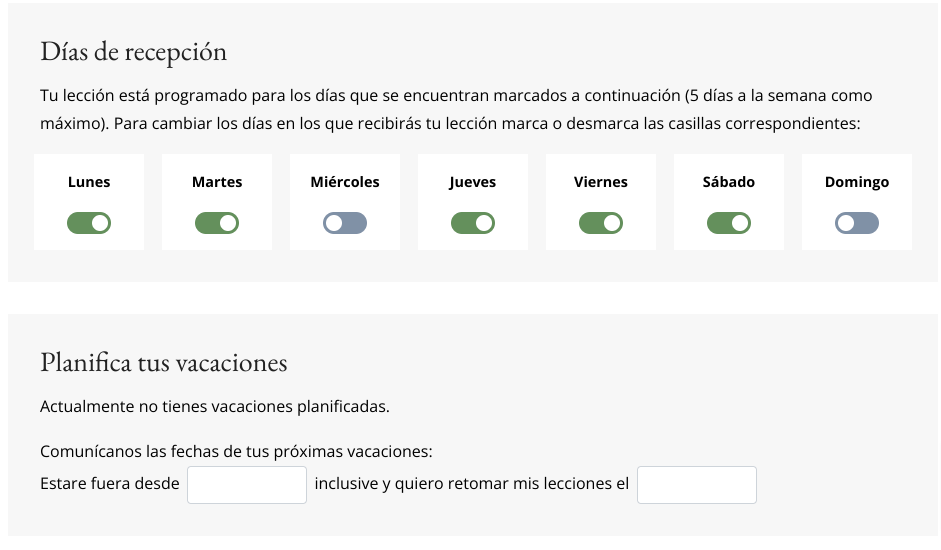This screenshot has height=550, width=941.
Task: Click the Miércoles label text
Action: click(x=345, y=182)
